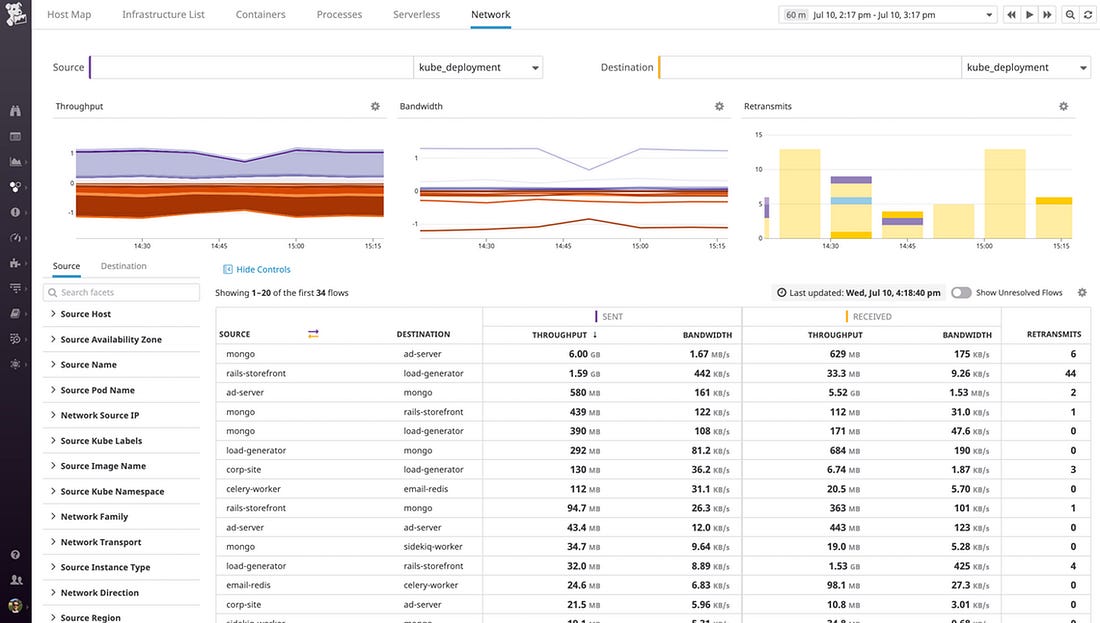Viewport: 1100px width, 623px height.
Task: Switch to the Containers tab
Action: (x=260, y=14)
